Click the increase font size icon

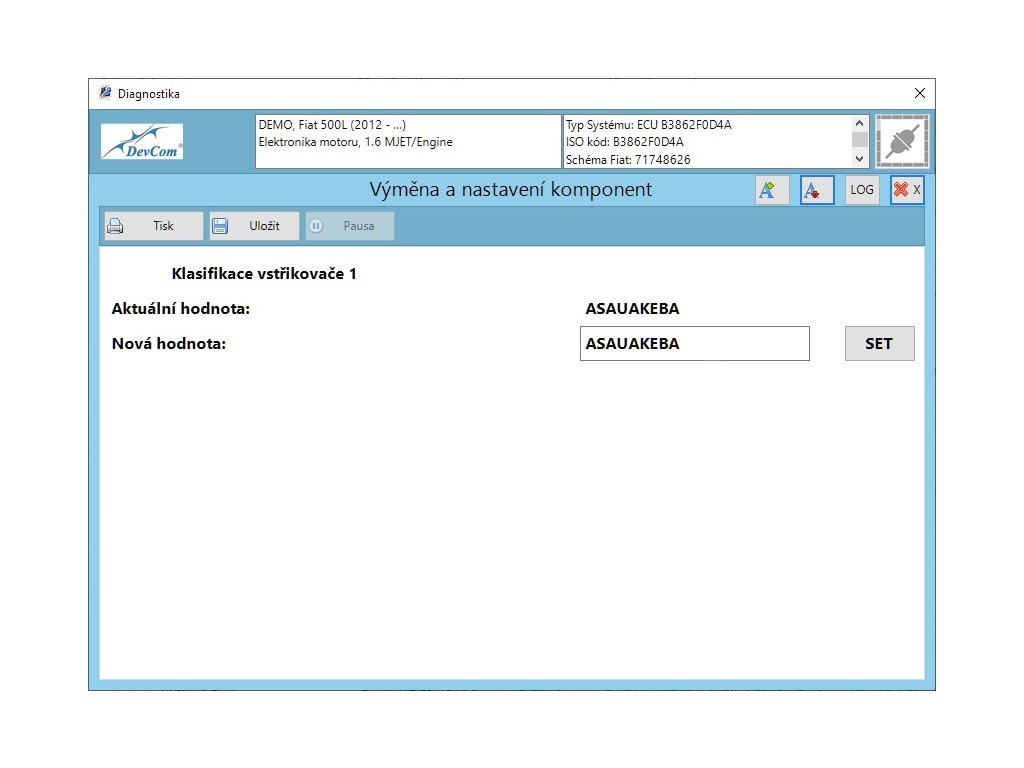point(772,190)
